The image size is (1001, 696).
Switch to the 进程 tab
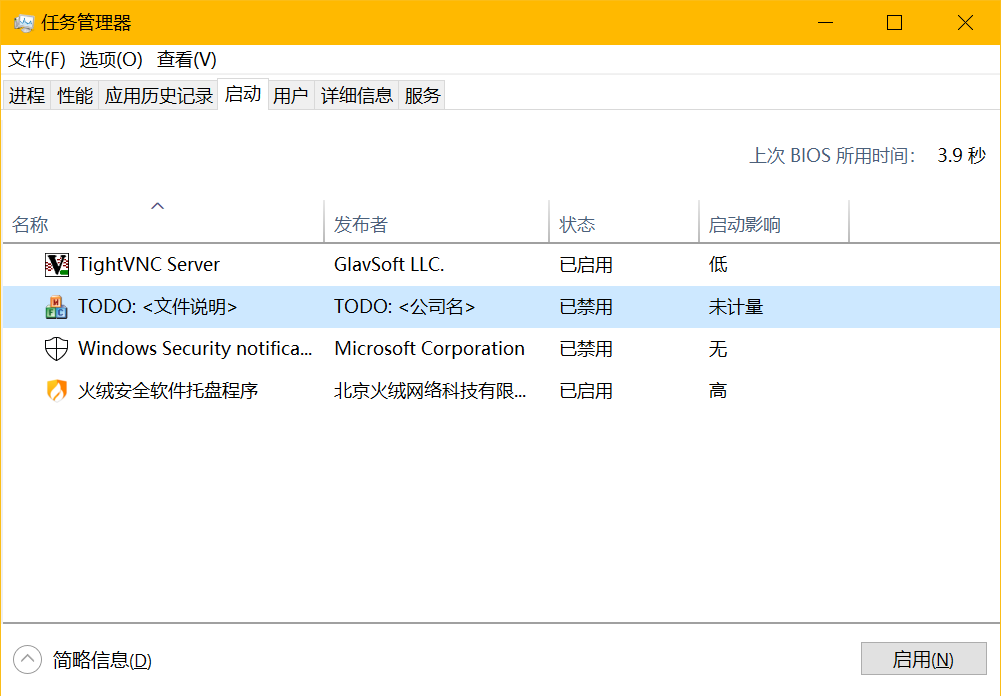point(27,96)
